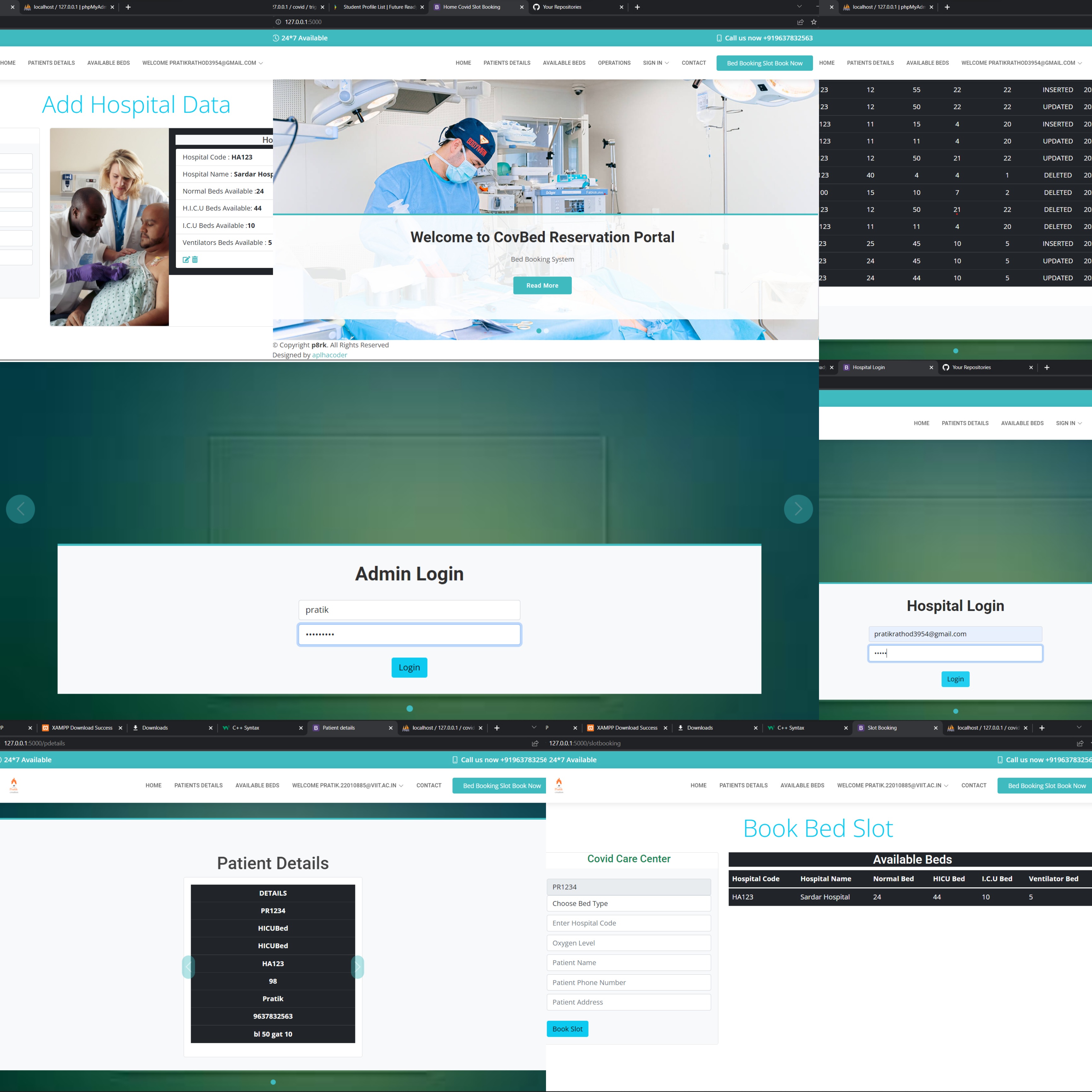The height and width of the screenshot is (1092, 1092).
Task: Click the next slide arrow on Admin Login page
Action: [798, 509]
